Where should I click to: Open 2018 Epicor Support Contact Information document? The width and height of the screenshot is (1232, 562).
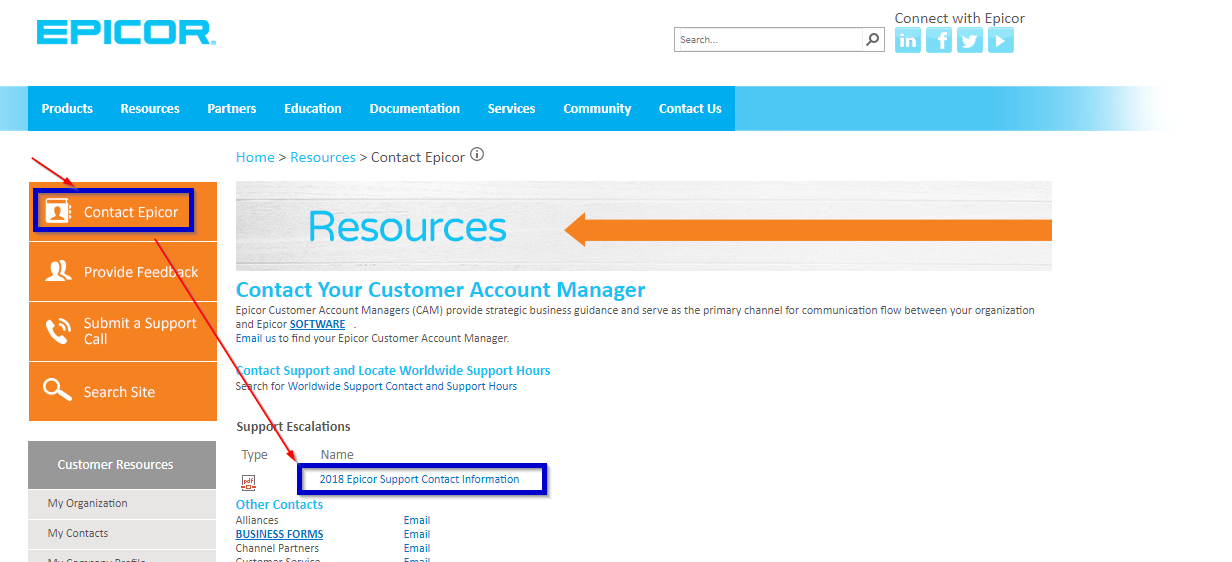pyautogui.click(x=419, y=479)
